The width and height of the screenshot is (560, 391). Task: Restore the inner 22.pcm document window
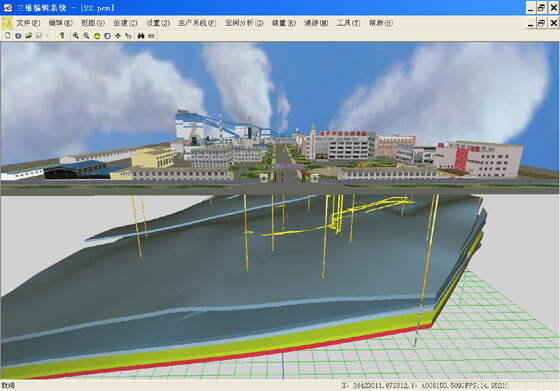[541, 23]
